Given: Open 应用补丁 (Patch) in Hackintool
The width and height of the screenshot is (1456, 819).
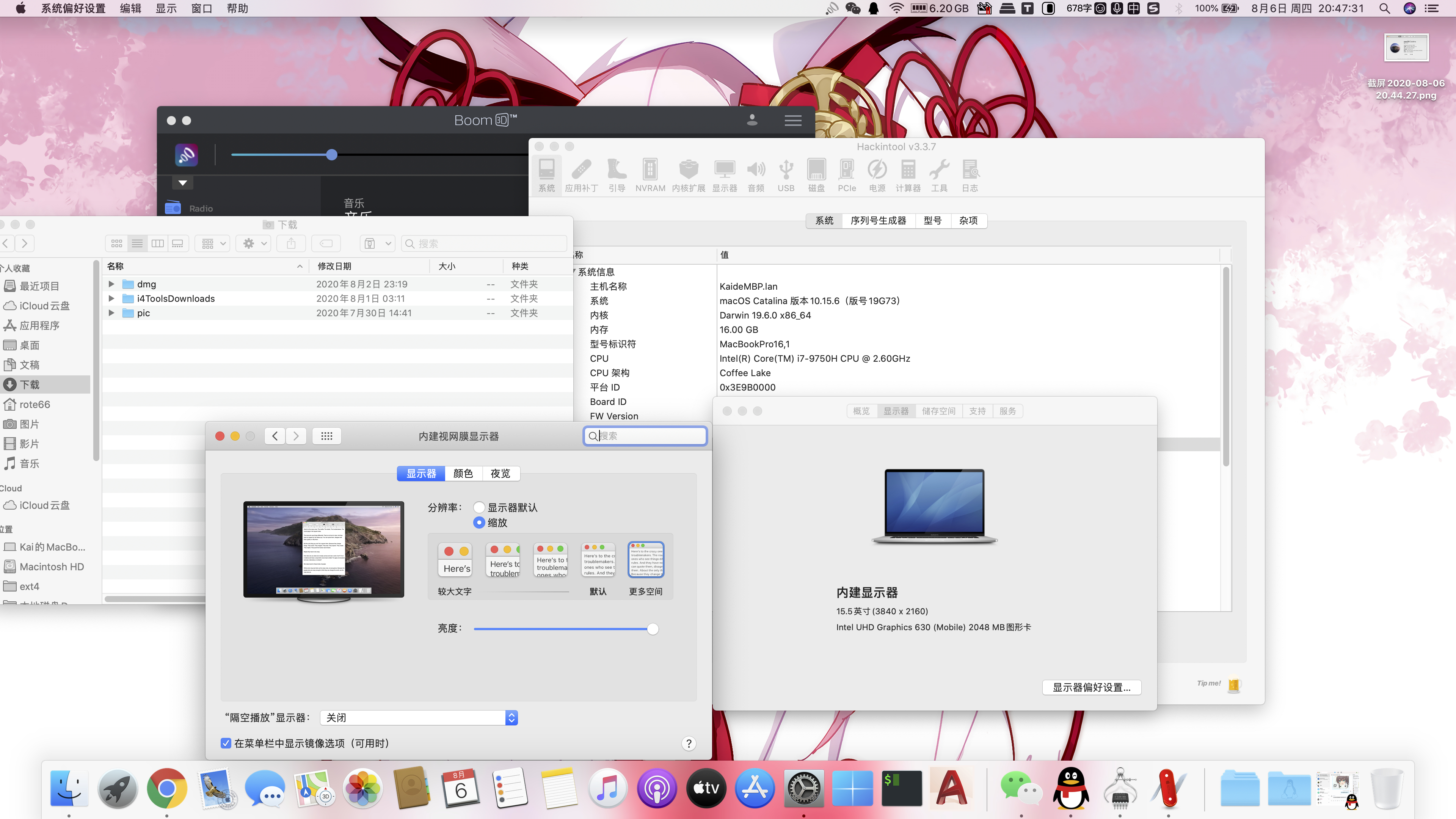Looking at the screenshot, I should [581, 175].
